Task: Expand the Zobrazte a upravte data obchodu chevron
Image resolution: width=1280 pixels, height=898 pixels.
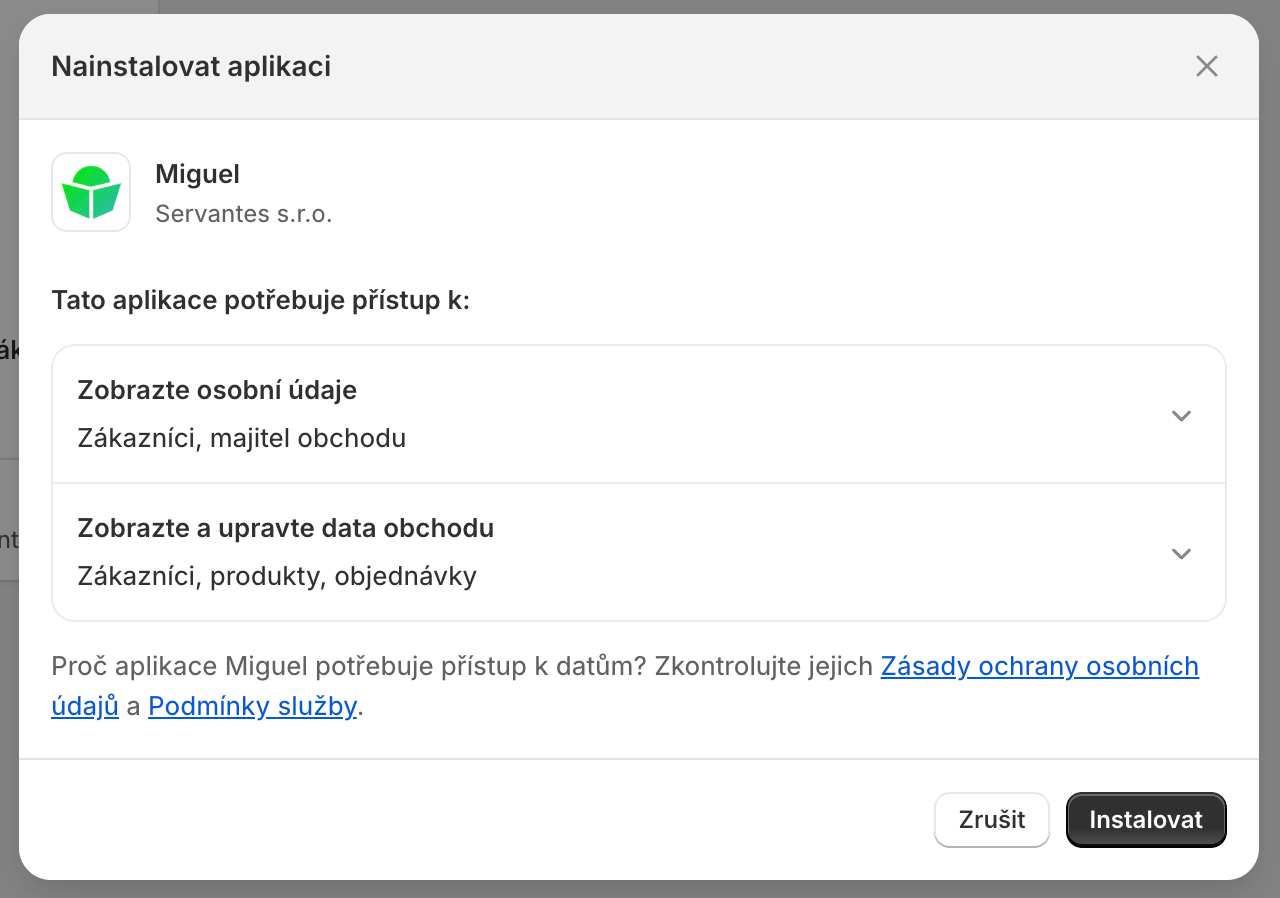Action: (x=1181, y=554)
